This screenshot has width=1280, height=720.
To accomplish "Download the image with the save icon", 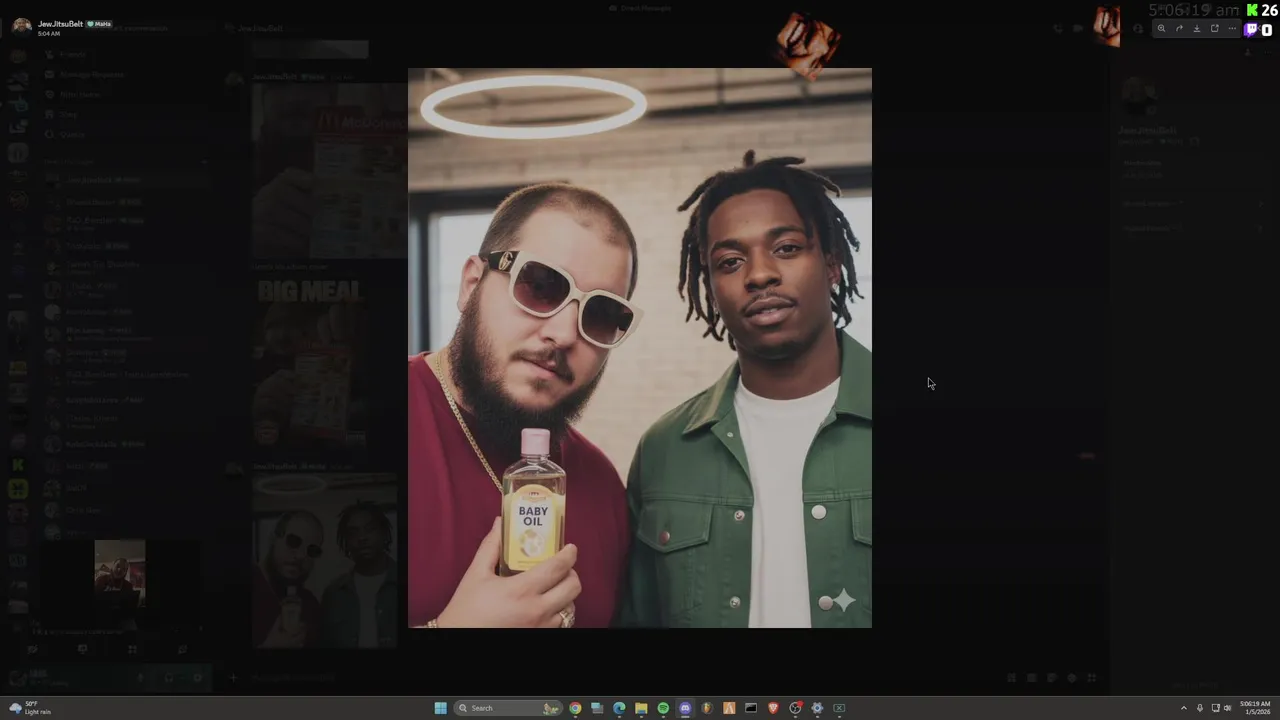I will (x=1197, y=28).
